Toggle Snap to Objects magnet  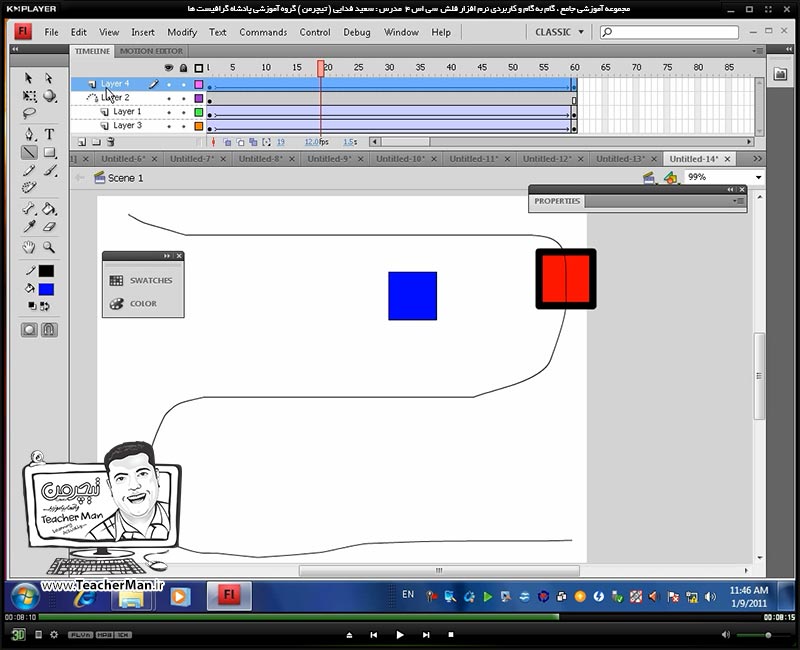(49, 330)
